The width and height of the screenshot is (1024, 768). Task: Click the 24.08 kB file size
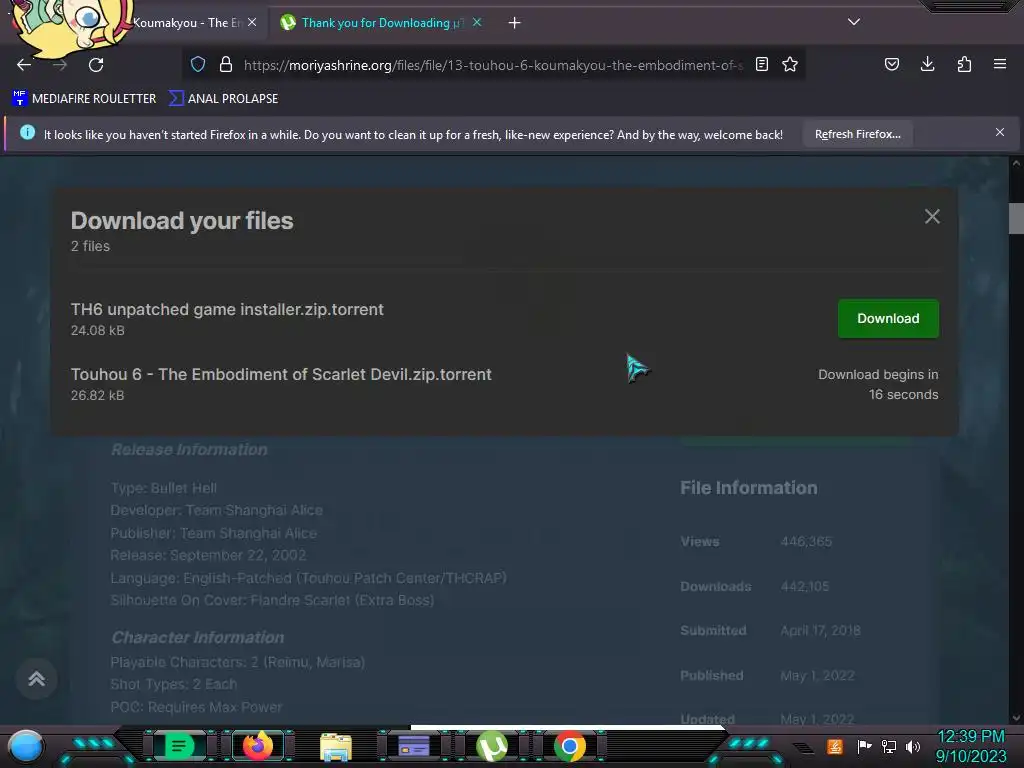[x=97, y=330]
